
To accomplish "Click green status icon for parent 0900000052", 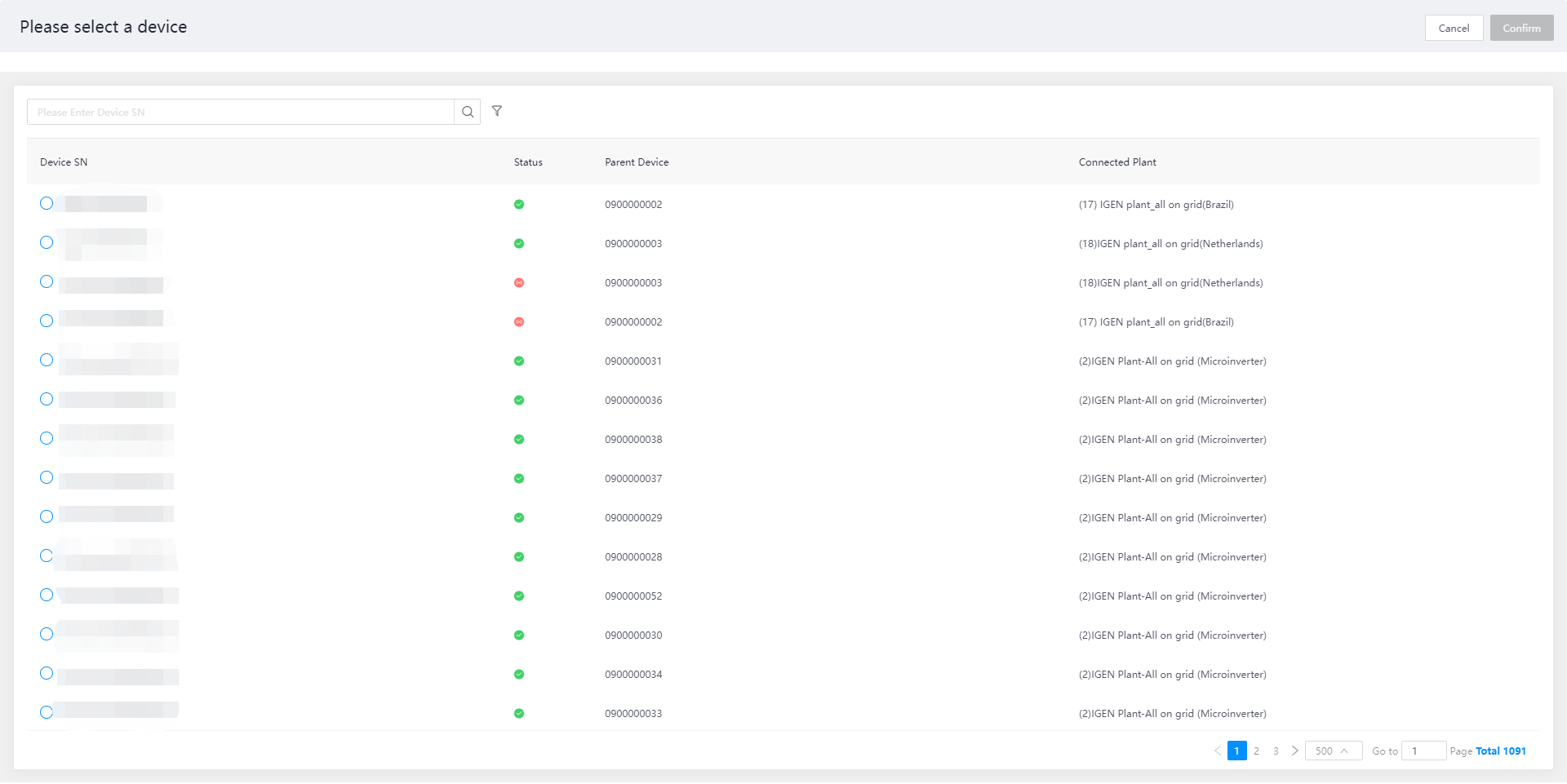I will [519, 596].
